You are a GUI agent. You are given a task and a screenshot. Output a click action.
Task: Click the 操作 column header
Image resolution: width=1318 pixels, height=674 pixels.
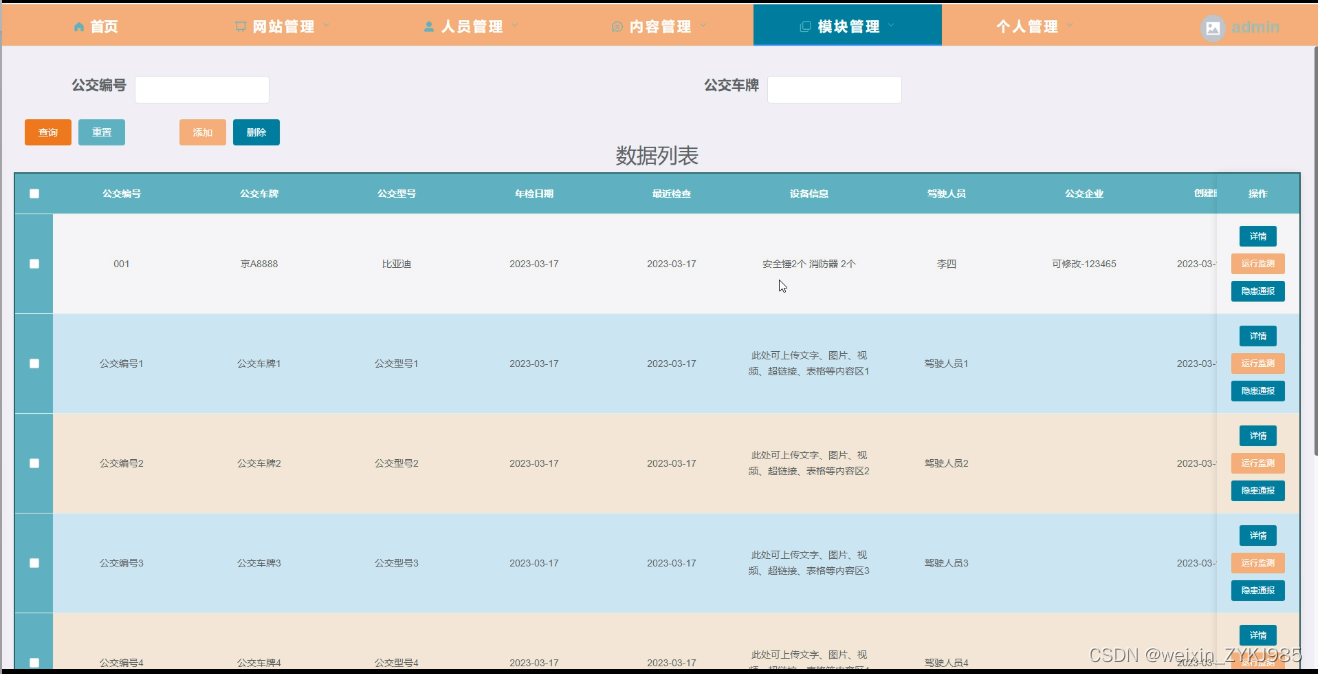click(1258, 194)
